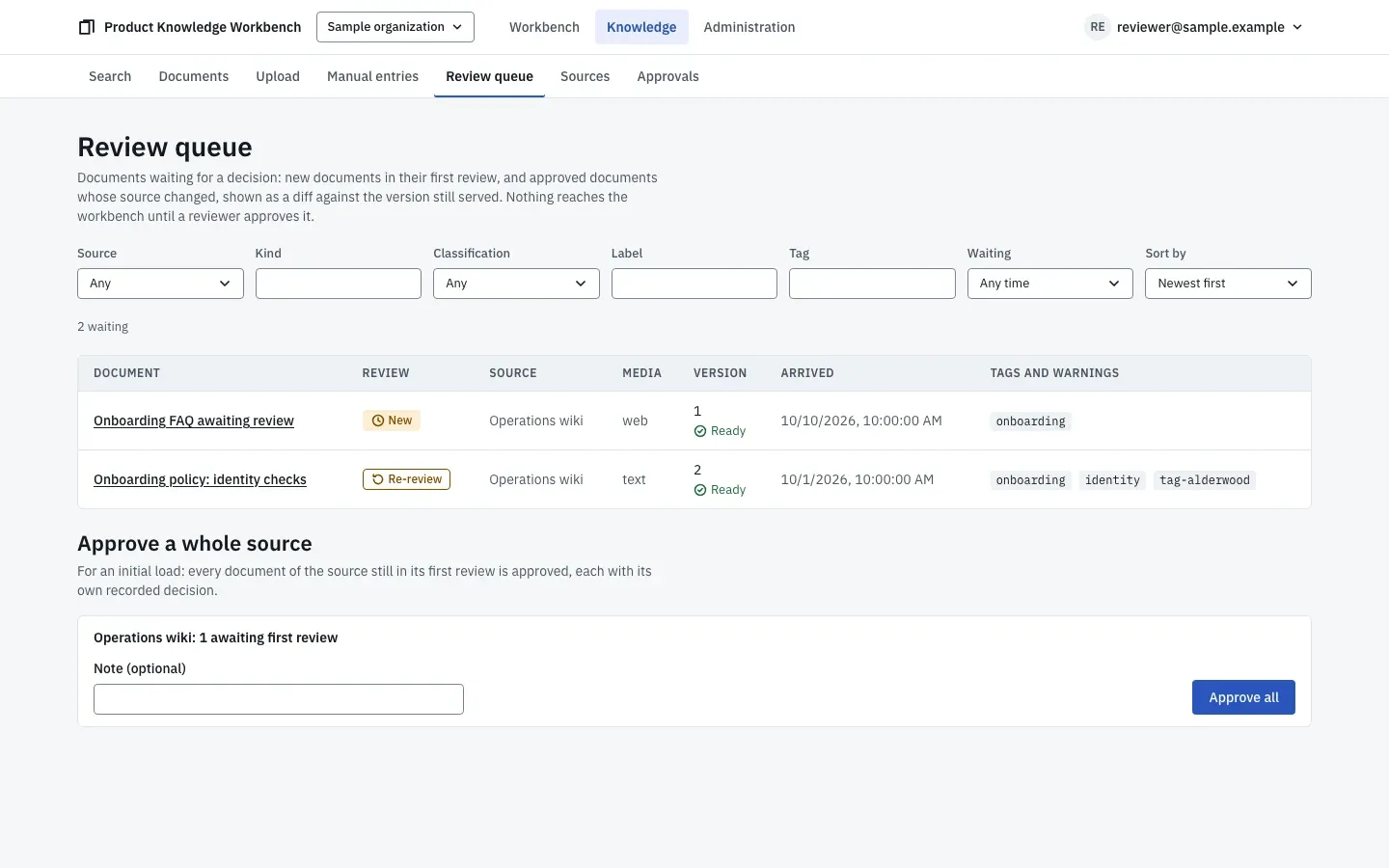
Task: Open the Sort by Newest first dropdown
Action: click(x=1228, y=284)
